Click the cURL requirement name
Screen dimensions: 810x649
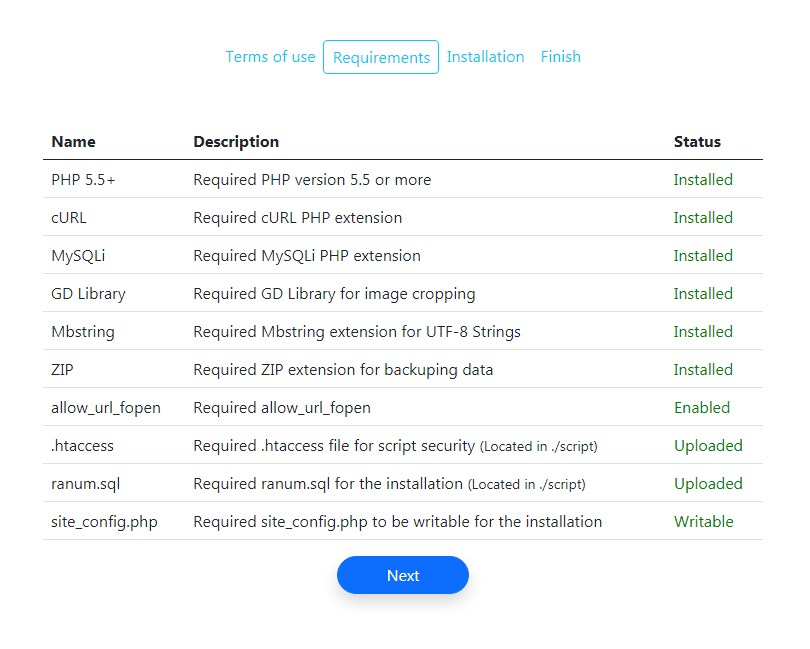click(69, 218)
